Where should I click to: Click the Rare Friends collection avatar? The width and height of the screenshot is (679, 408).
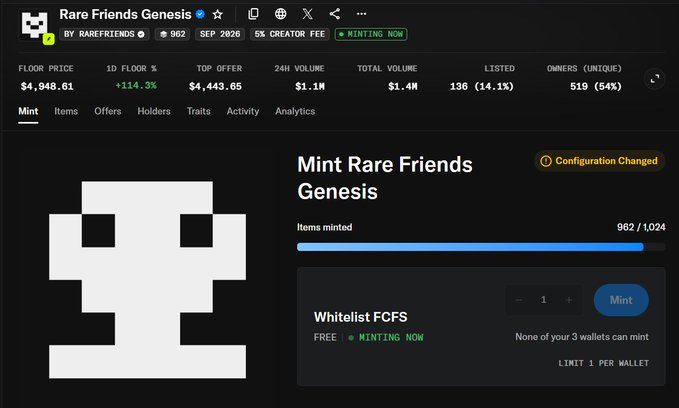coord(35,25)
